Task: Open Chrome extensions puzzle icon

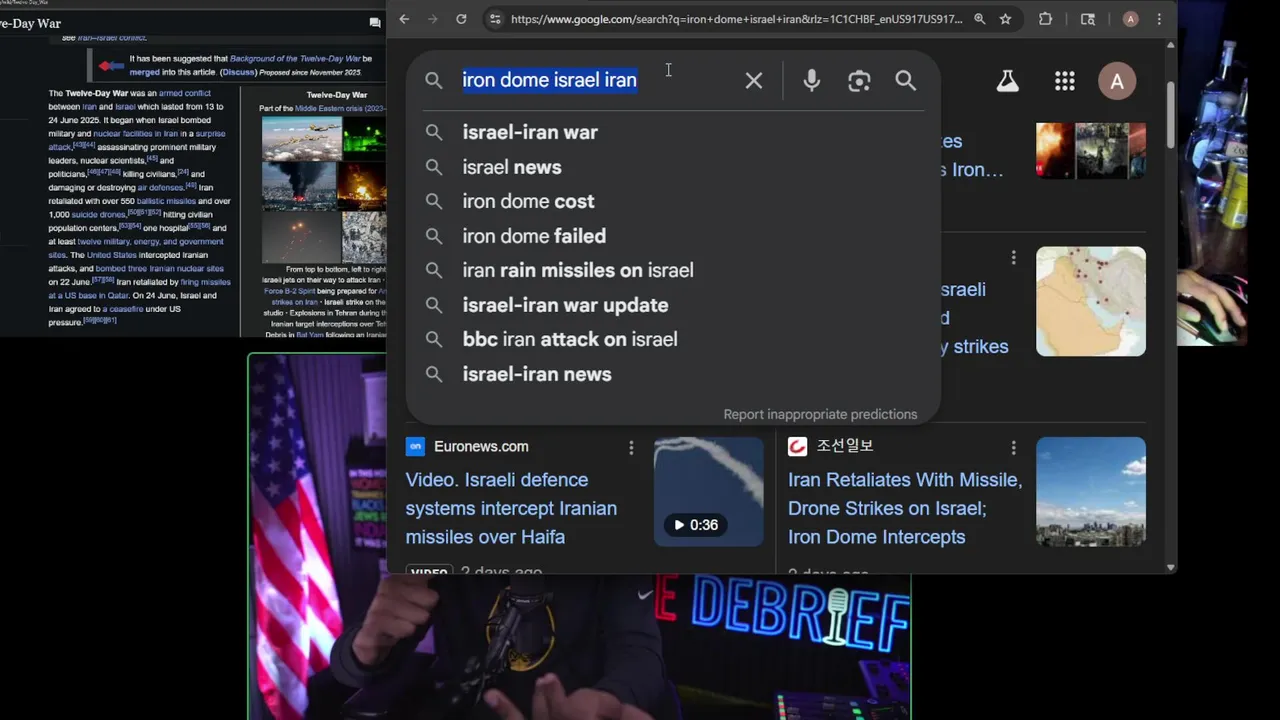Action: [x=1046, y=19]
